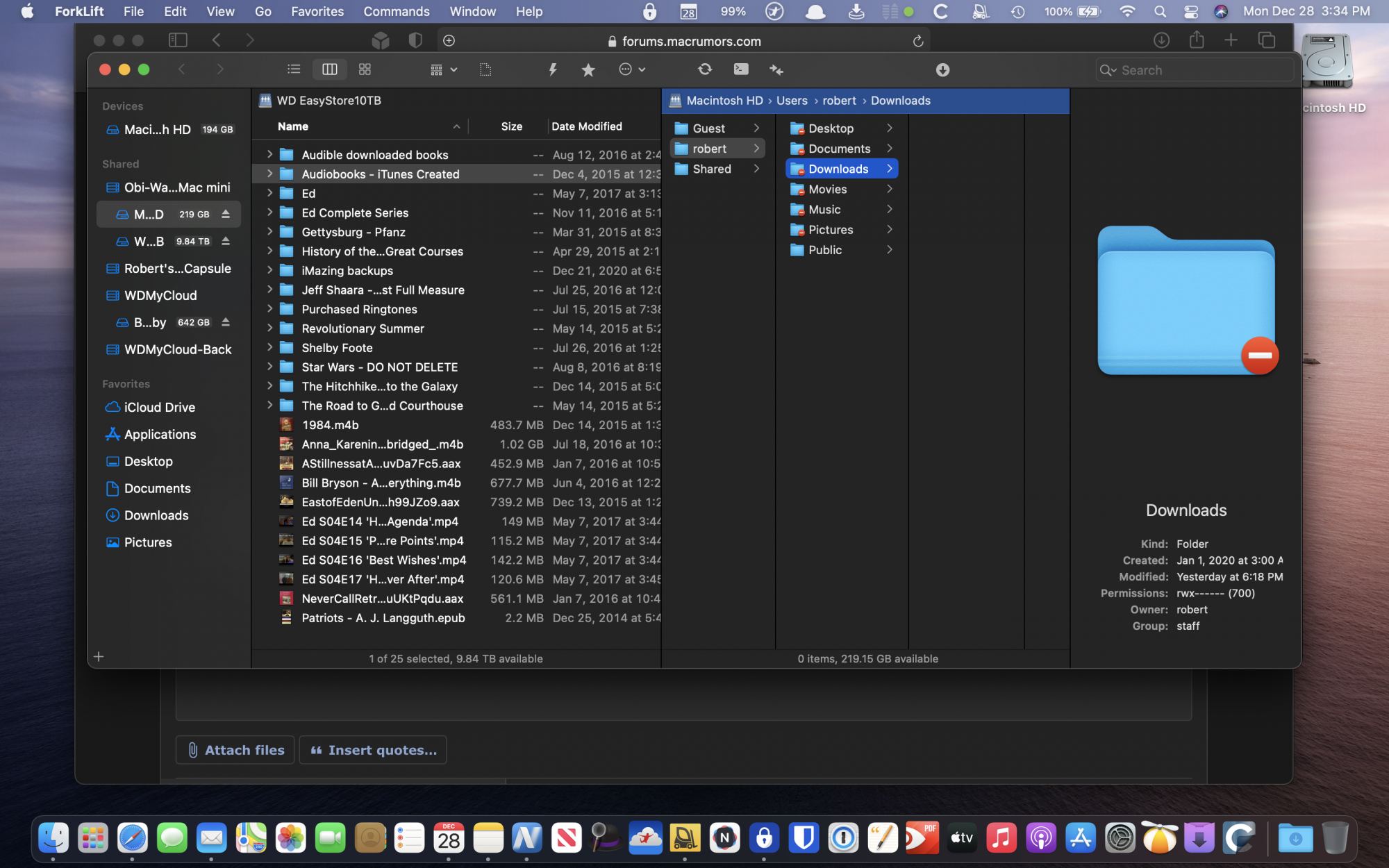The width and height of the screenshot is (1389, 868).
Task: Click the Sync (circular arrows) toolbar icon
Action: click(x=704, y=69)
